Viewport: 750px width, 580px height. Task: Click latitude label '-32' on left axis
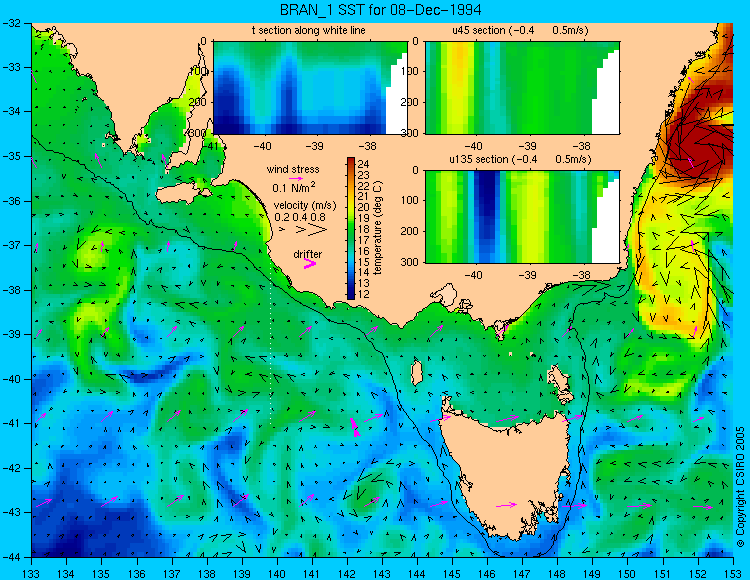click(10, 23)
